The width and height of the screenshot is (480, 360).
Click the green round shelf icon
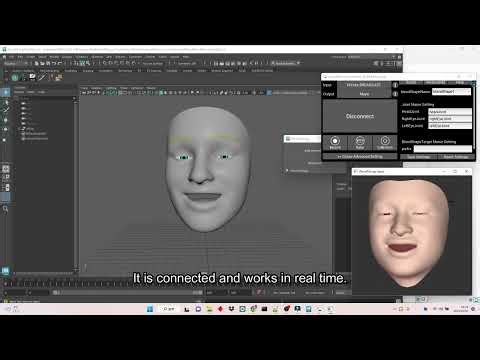(15, 77)
